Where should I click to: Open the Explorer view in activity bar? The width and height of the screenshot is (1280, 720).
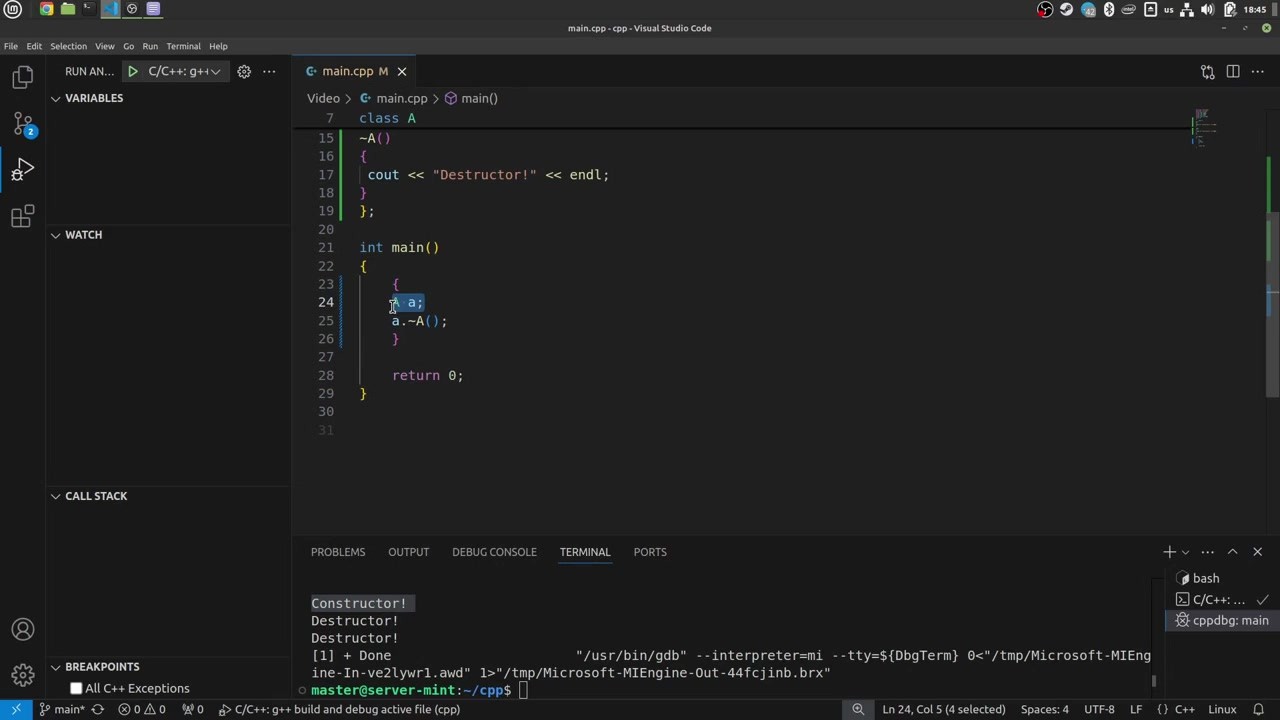(22, 77)
